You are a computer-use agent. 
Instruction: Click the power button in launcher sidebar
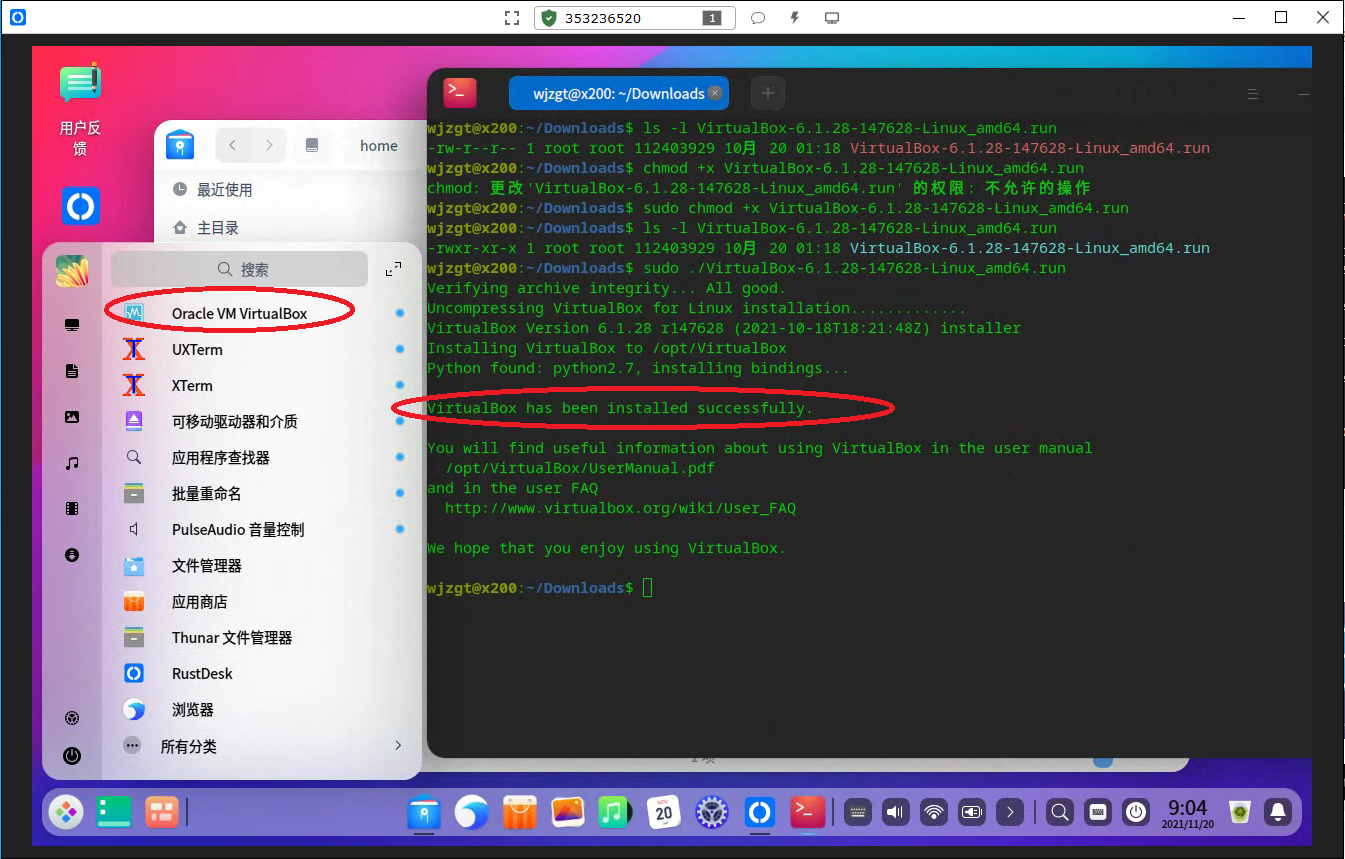72,756
